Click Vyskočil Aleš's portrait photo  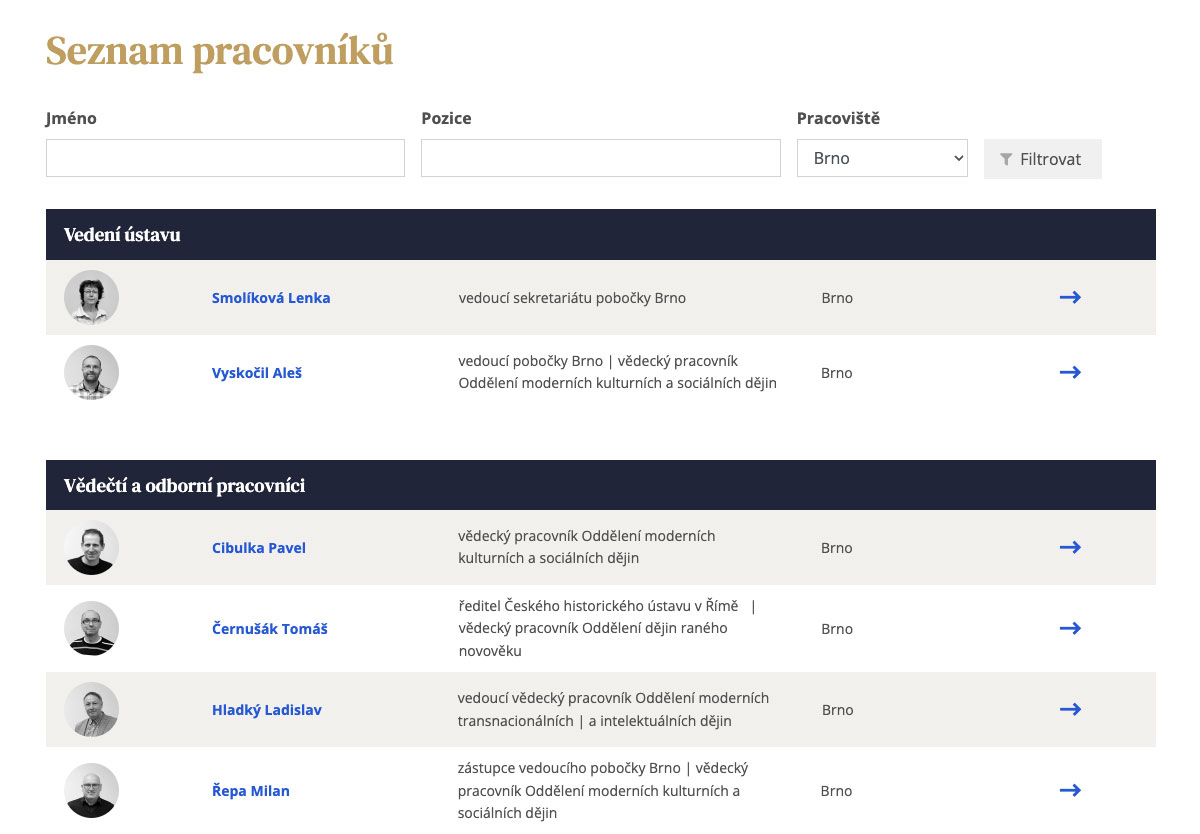click(x=91, y=373)
